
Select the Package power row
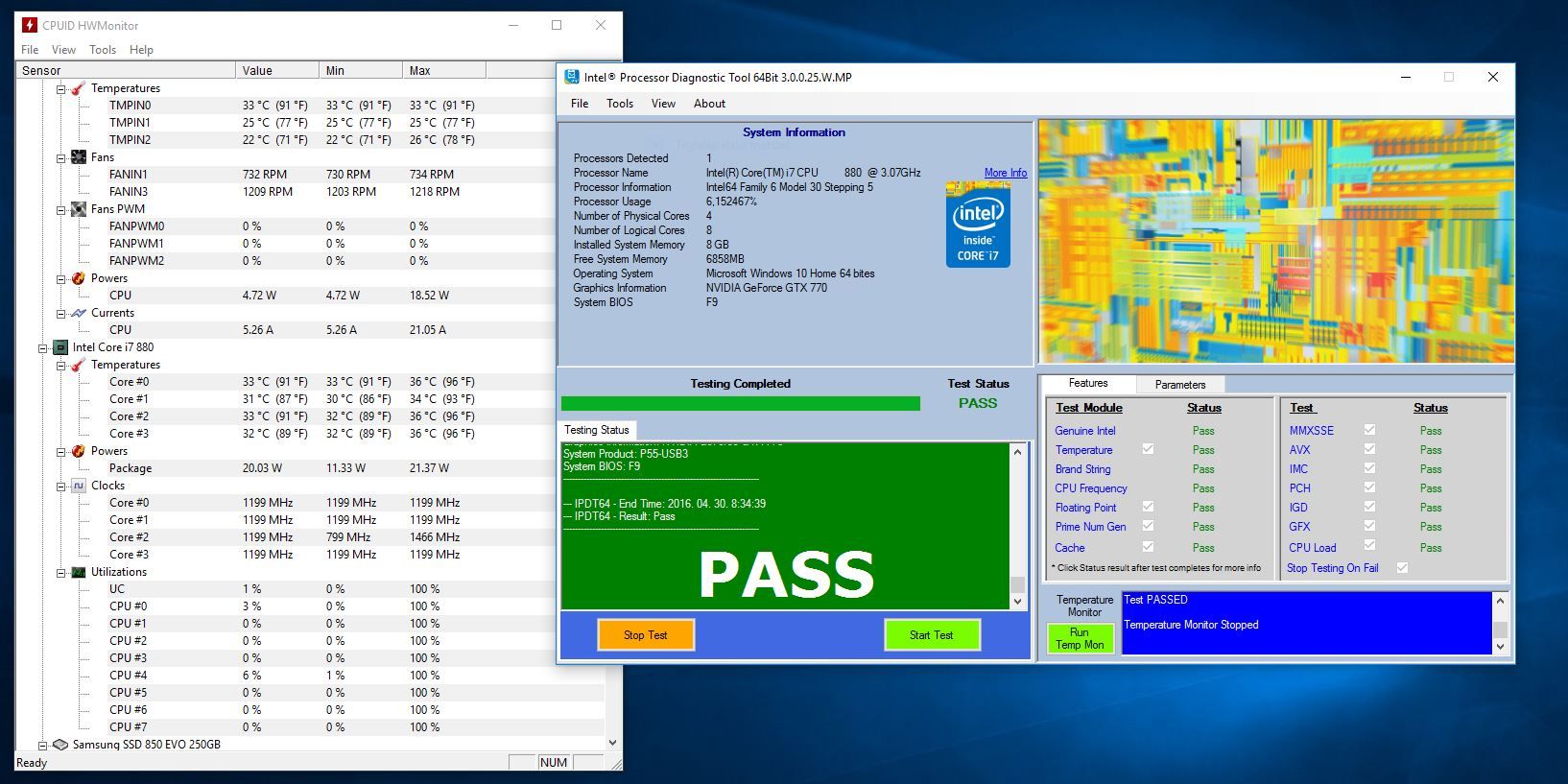coord(310,468)
